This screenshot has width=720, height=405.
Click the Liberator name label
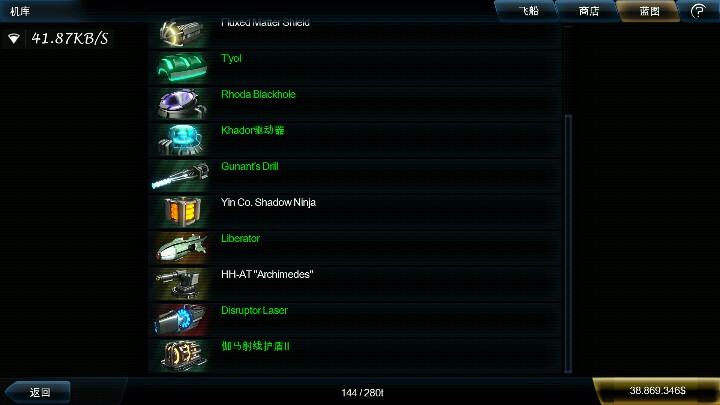click(240, 238)
